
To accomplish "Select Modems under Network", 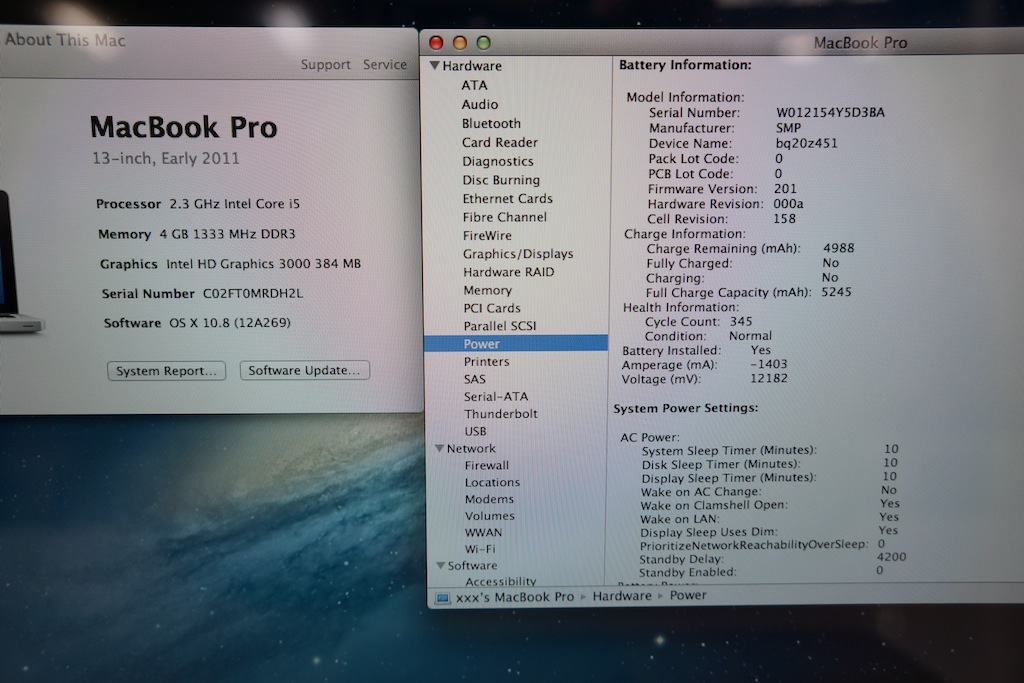I will pyautogui.click(x=489, y=500).
